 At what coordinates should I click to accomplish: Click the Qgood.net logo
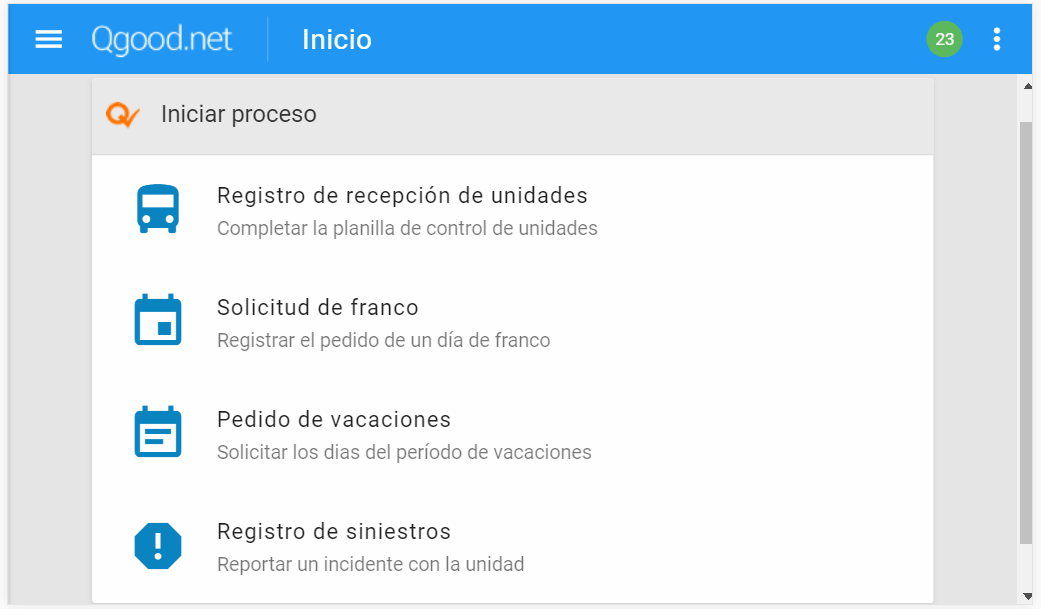[162, 39]
